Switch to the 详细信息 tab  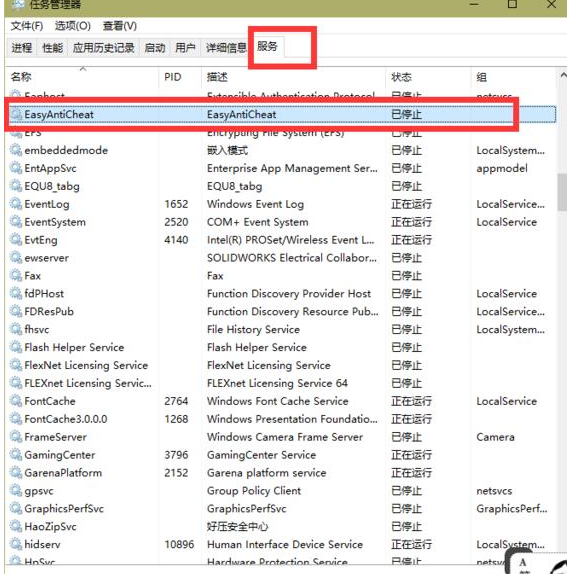(226, 48)
